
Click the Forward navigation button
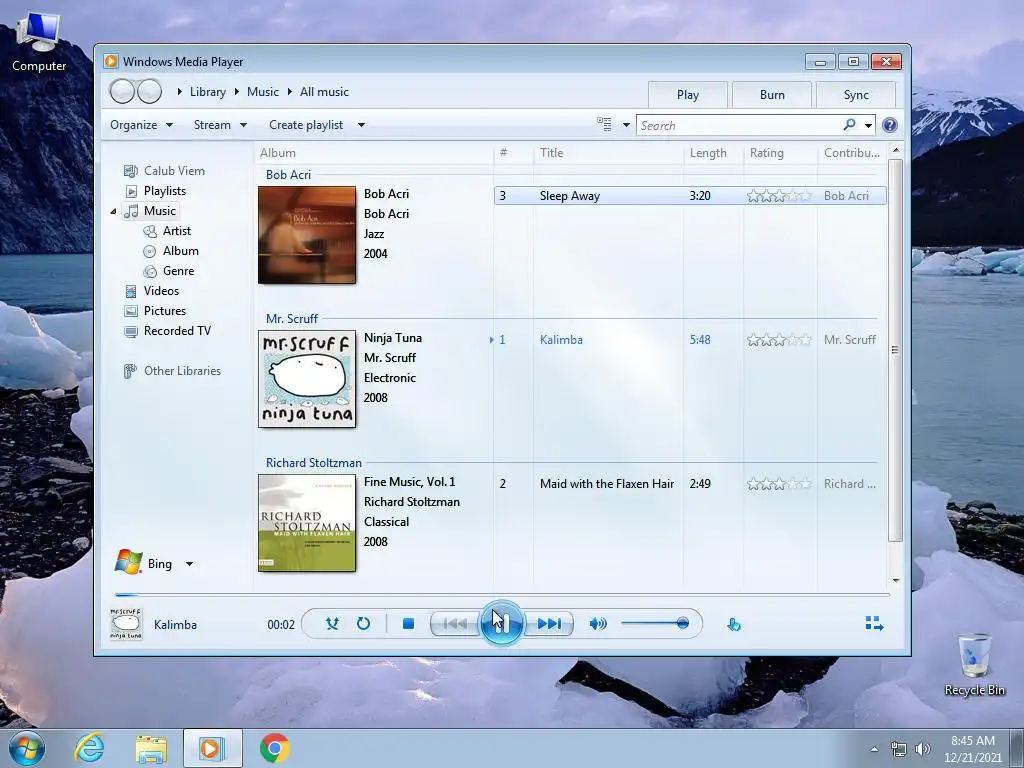point(150,91)
